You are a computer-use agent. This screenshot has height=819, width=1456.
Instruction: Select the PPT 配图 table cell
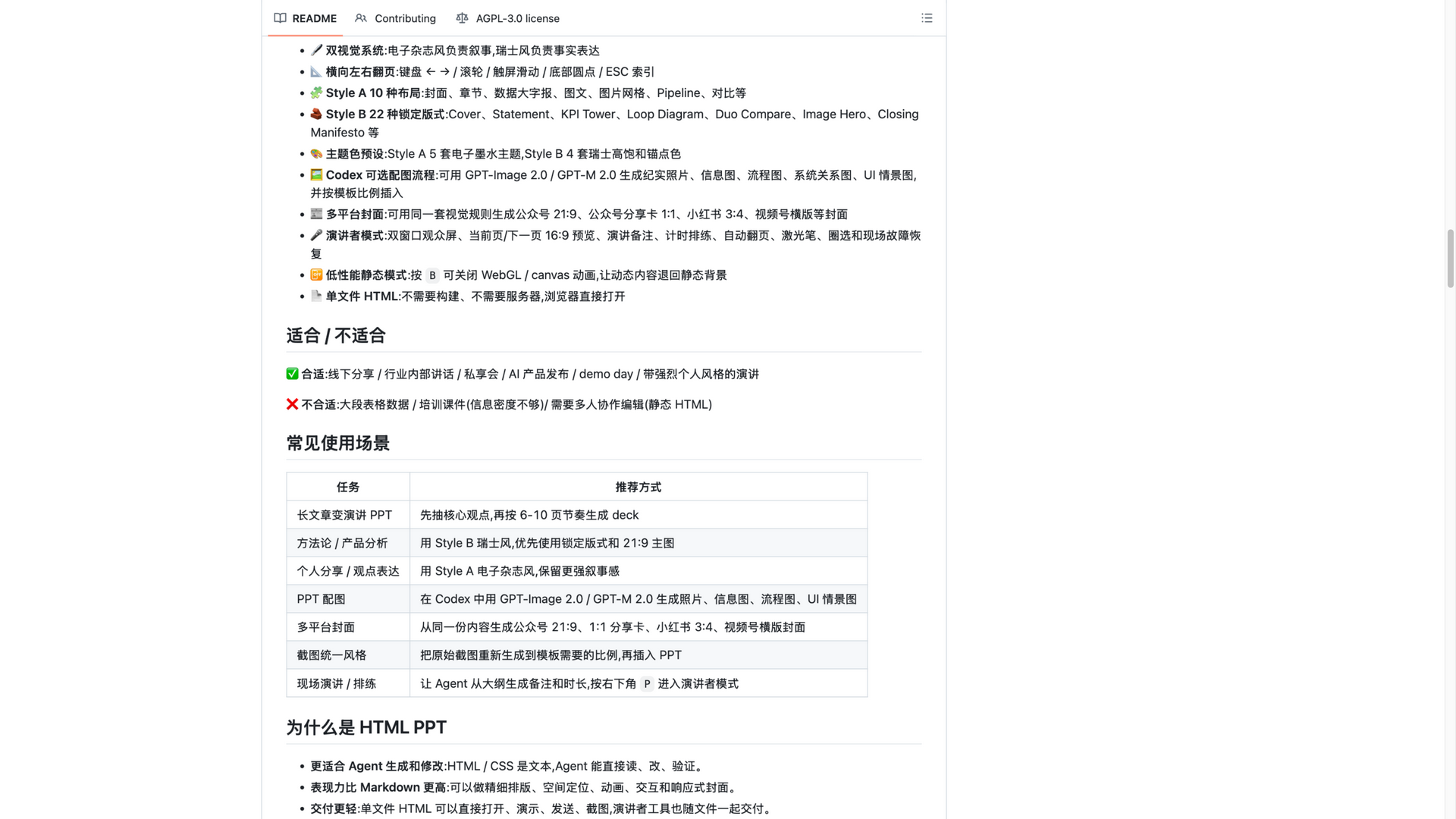pos(348,599)
